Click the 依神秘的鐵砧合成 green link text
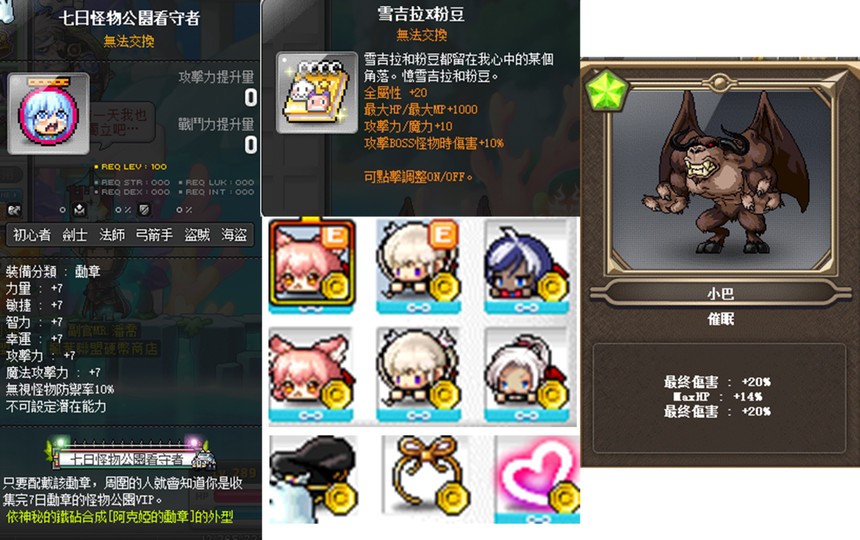The width and height of the screenshot is (860, 540). click(x=120, y=516)
